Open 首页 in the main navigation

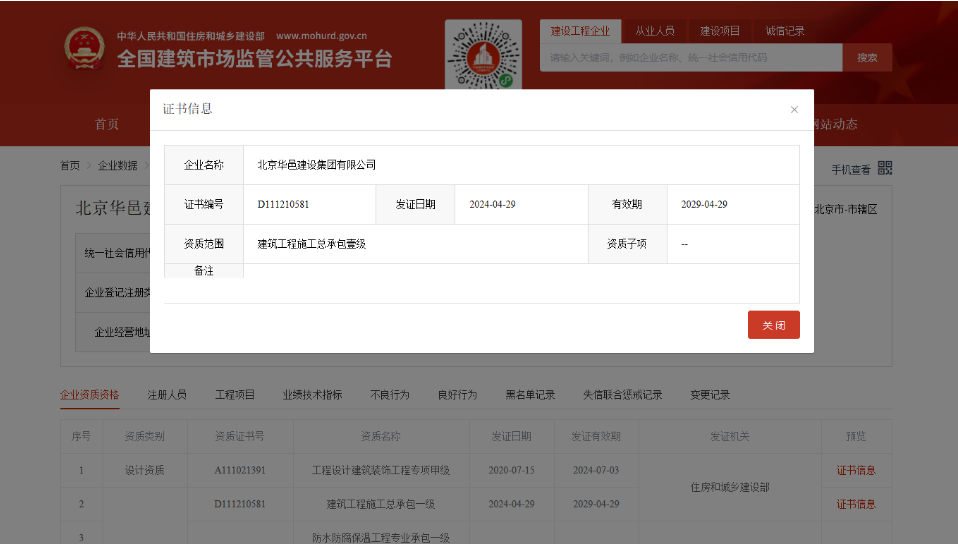pyautogui.click(x=107, y=124)
